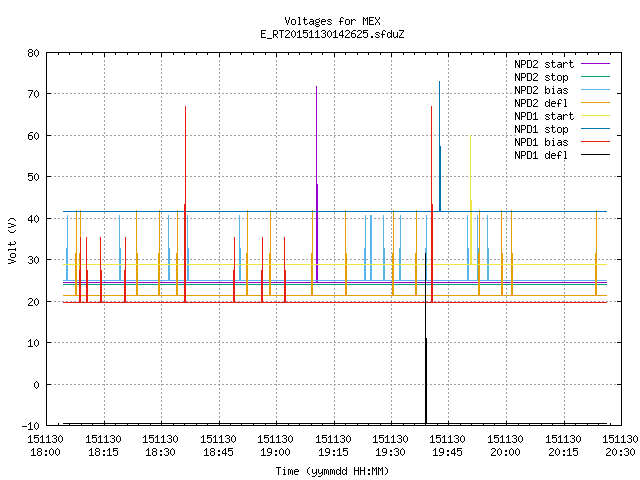The image size is (640, 480).
Task: Click the tall dark blue NPD1 stop spike
Action: click(x=440, y=146)
